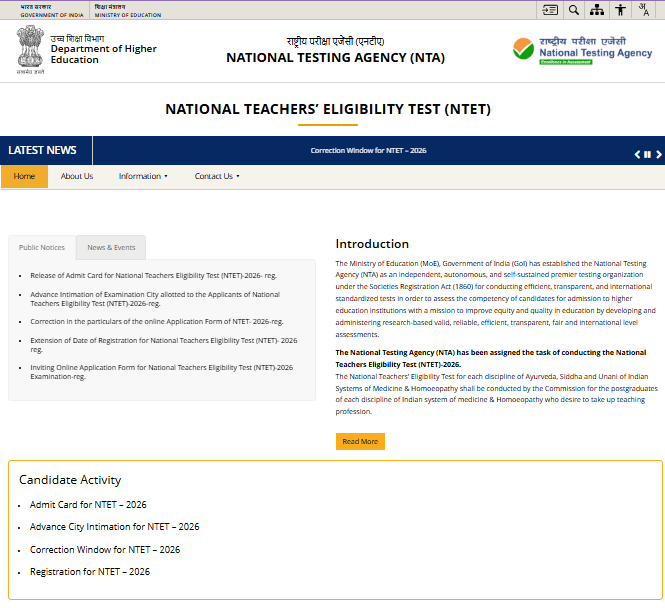Image resolution: width=665 pixels, height=608 pixels.
Task: Click the Government of India link
Action: tap(52, 11)
